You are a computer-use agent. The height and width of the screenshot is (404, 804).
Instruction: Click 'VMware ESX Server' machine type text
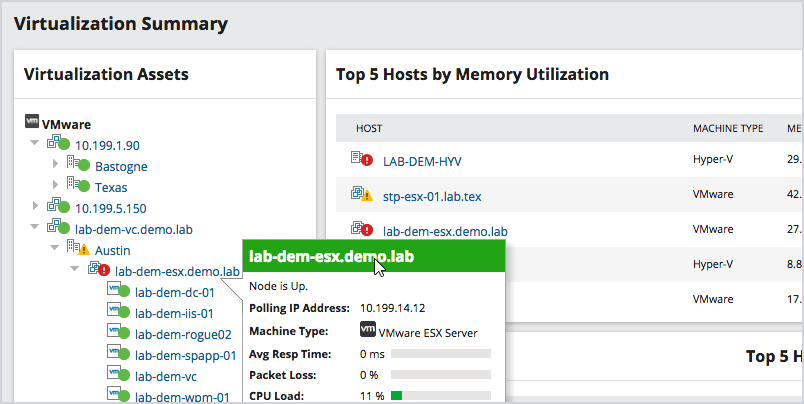click(x=428, y=333)
